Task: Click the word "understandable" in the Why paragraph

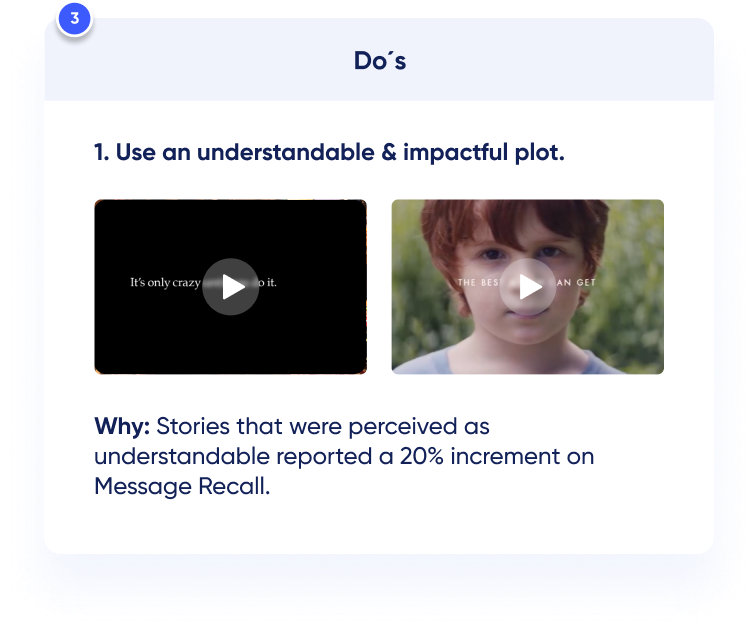Action: [182, 456]
